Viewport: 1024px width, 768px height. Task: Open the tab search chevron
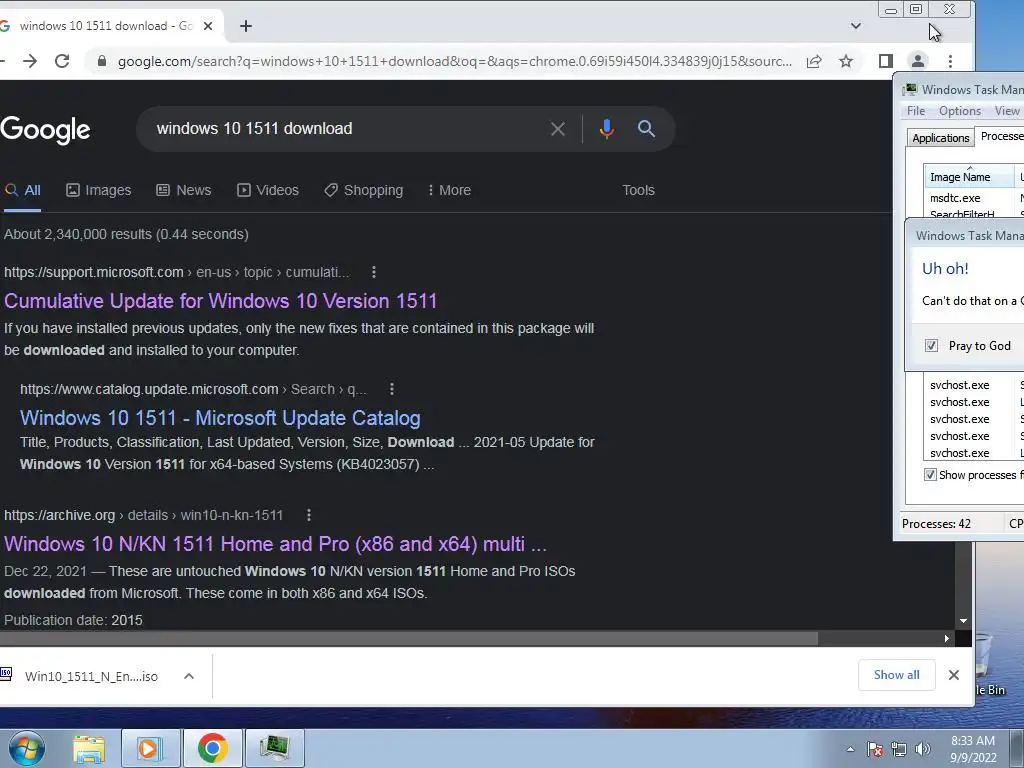pos(856,26)
